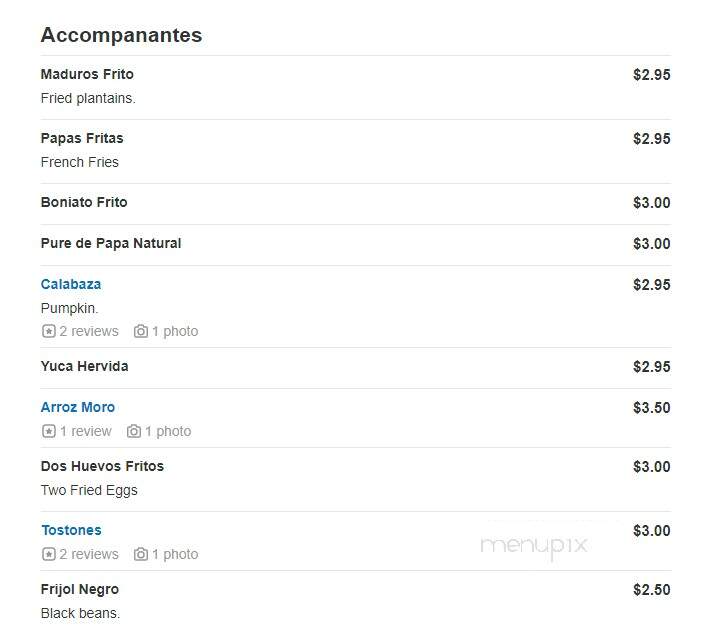The width and height of the screenshot is (713, 628).
Task: View the 1 review for Arroz Moro
Action: [85, 431]
